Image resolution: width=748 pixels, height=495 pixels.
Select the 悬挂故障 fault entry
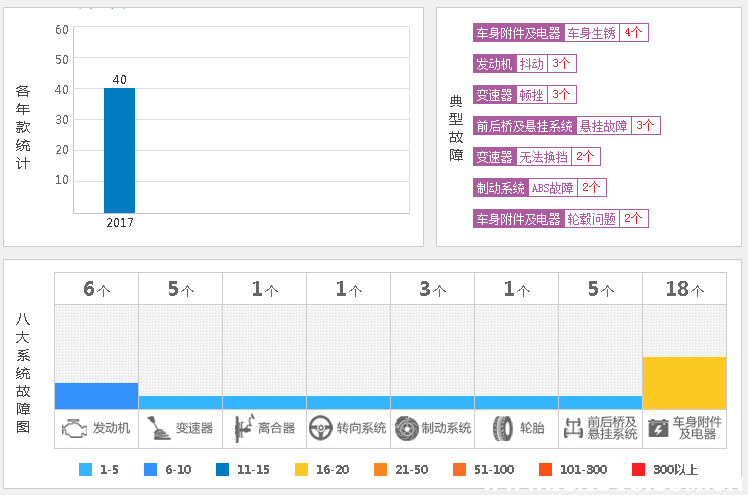[603, 126]
